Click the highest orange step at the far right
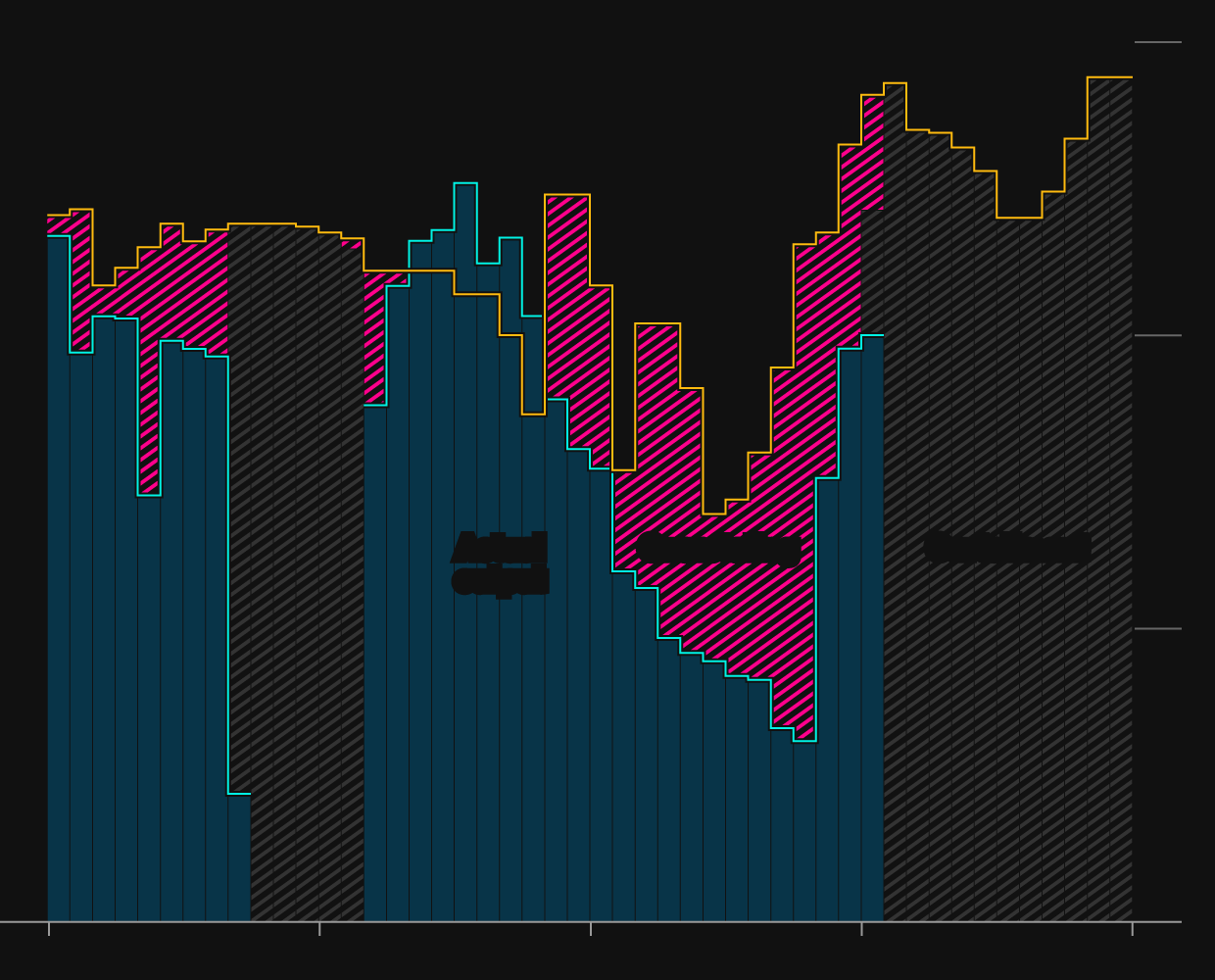 (x=1110, y=77)
